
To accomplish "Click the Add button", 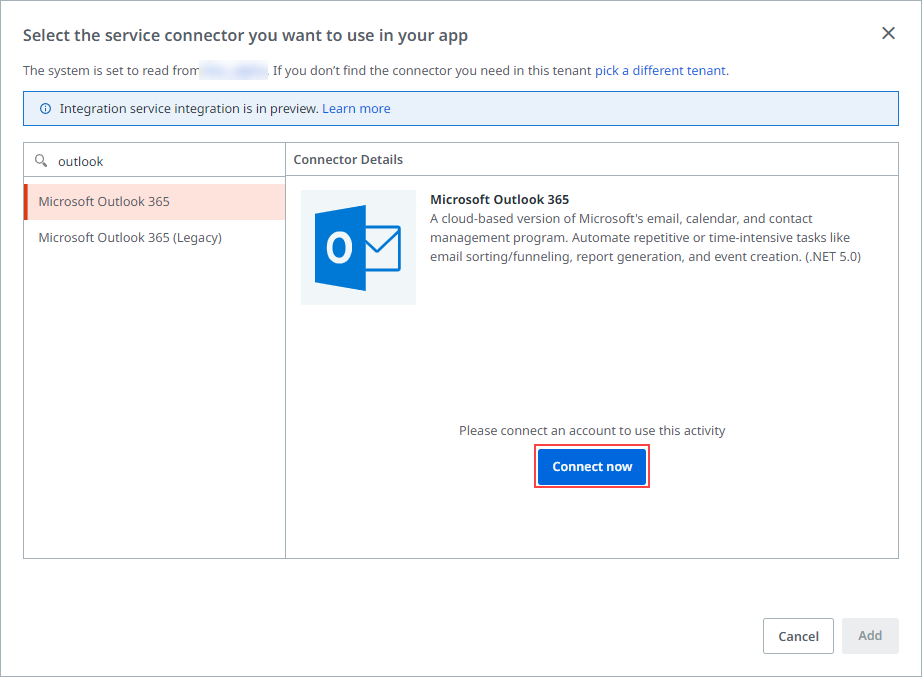I will [x=870, y=636].
